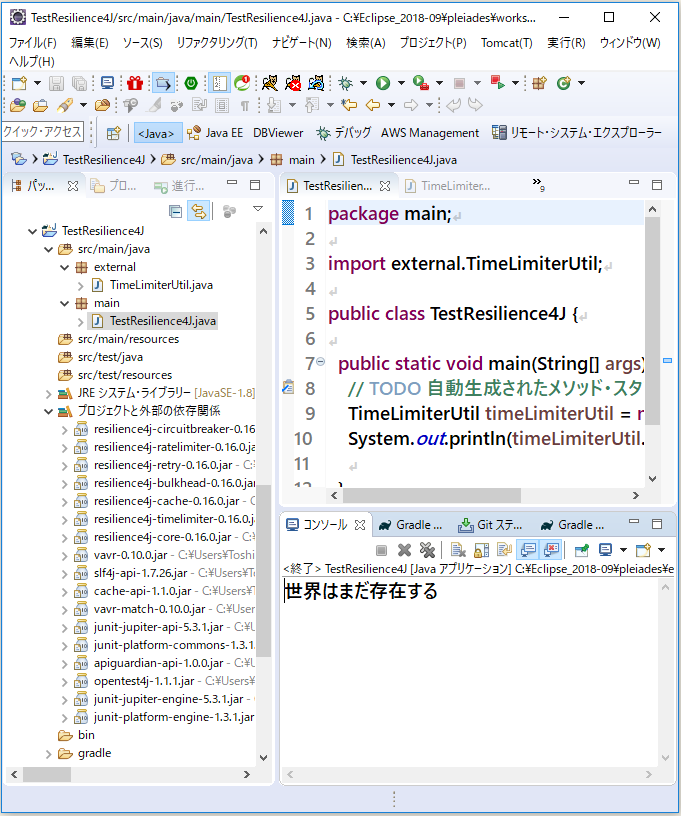This screenshot has height=816, width=681.
Task: Toggle the highlighted numbered-lines toolbar button
Action: [x=220, y=83]
